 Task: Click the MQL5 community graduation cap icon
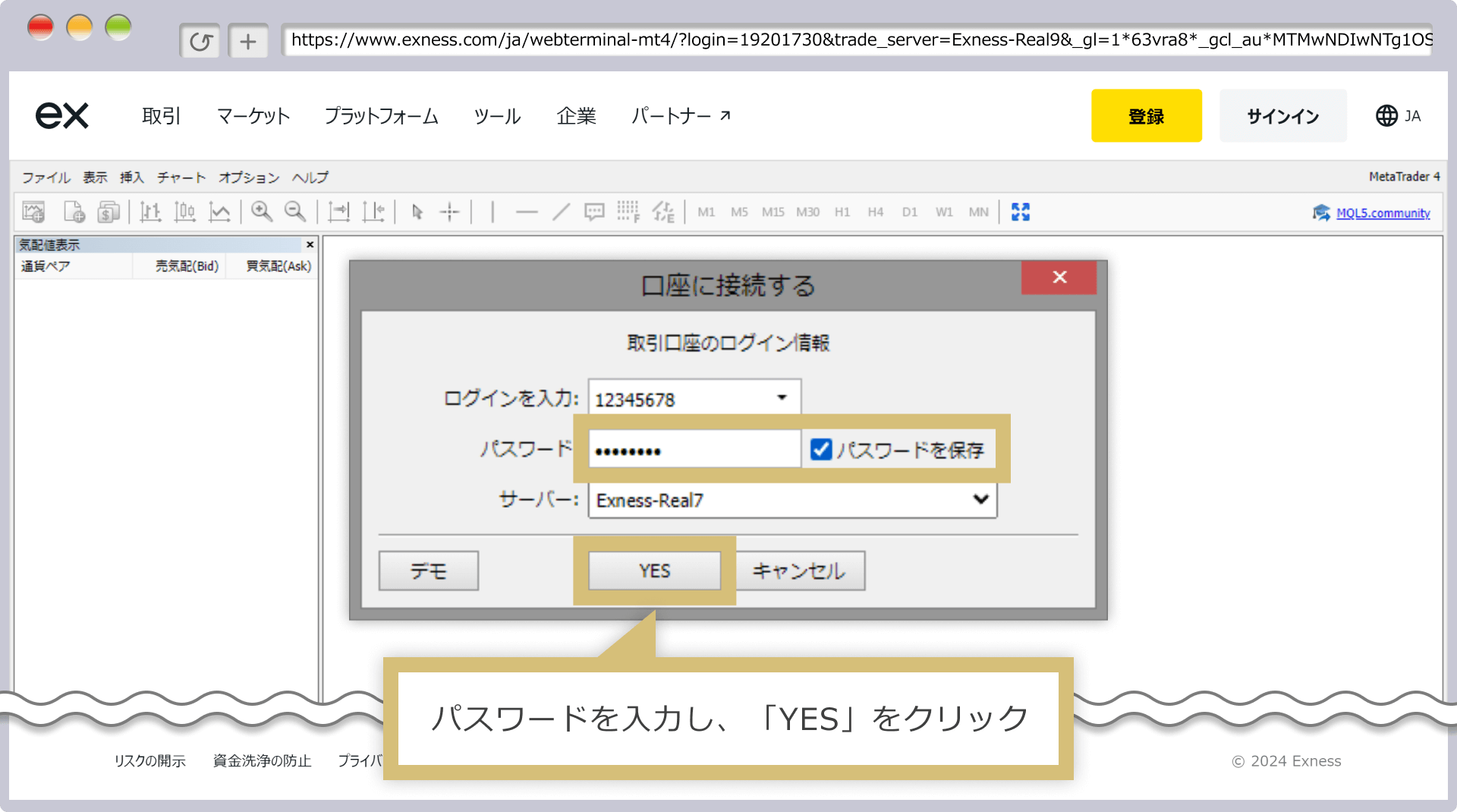point(1321,212)
